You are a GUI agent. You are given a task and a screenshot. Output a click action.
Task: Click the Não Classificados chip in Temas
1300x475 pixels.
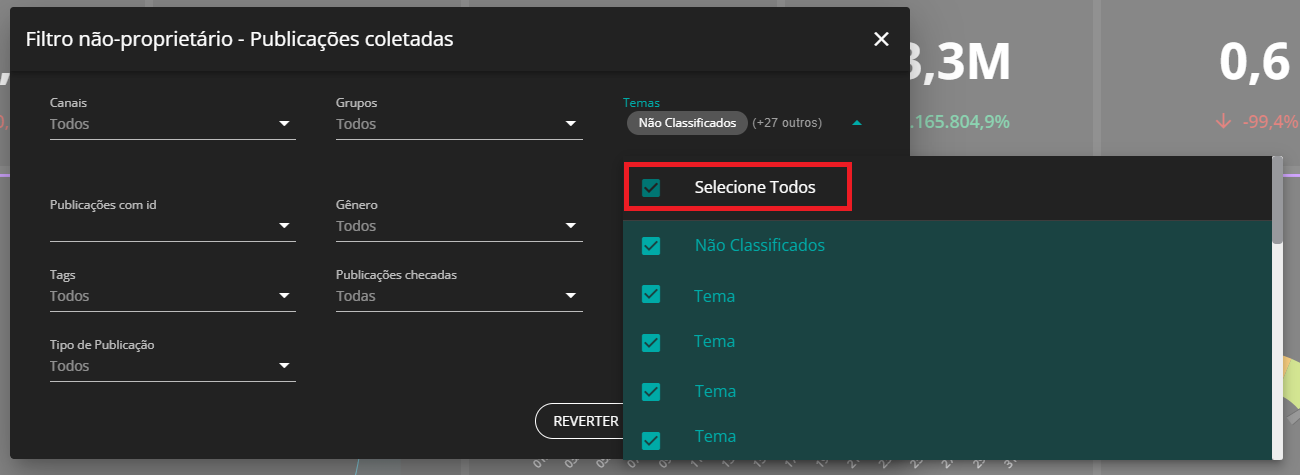click(688, 123)
